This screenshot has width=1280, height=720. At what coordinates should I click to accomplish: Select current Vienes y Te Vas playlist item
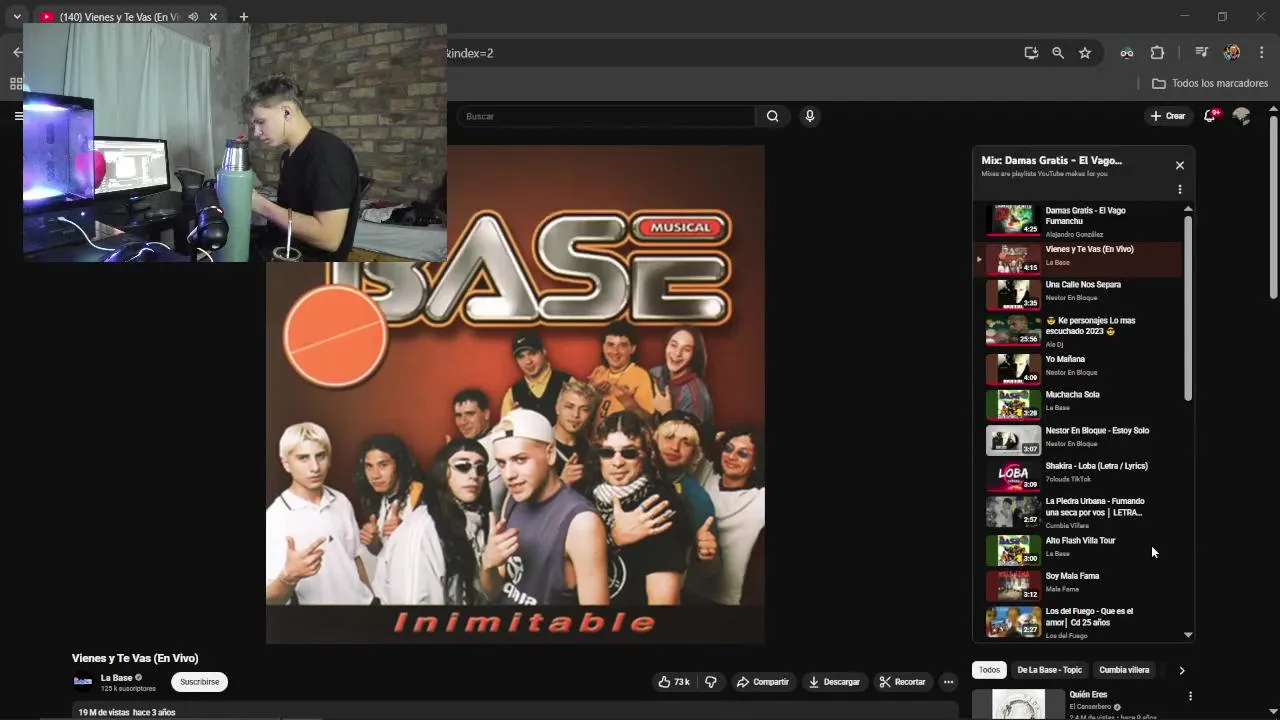[x=1079, y=258]
